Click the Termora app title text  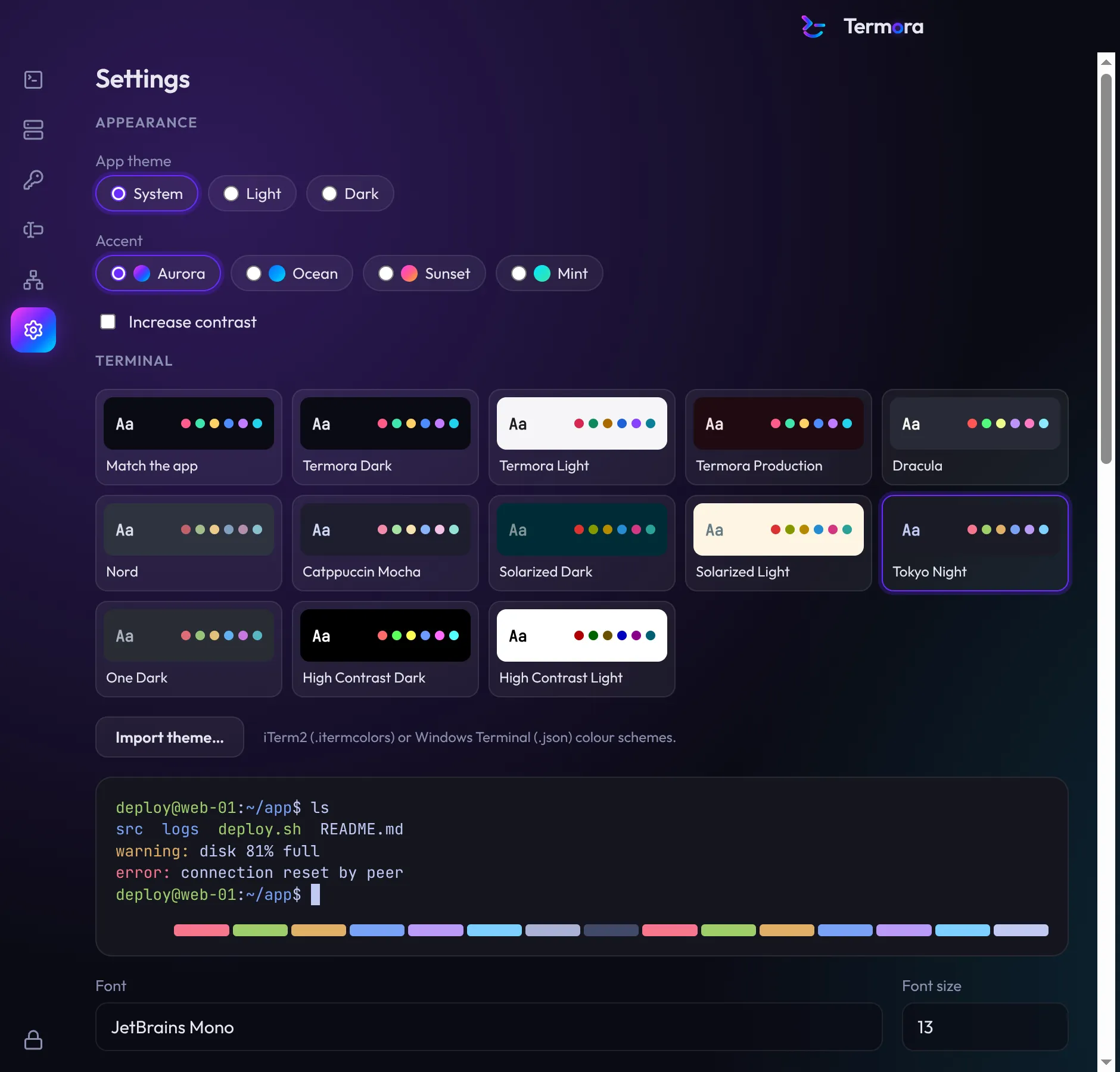click(x=883, y=27)
